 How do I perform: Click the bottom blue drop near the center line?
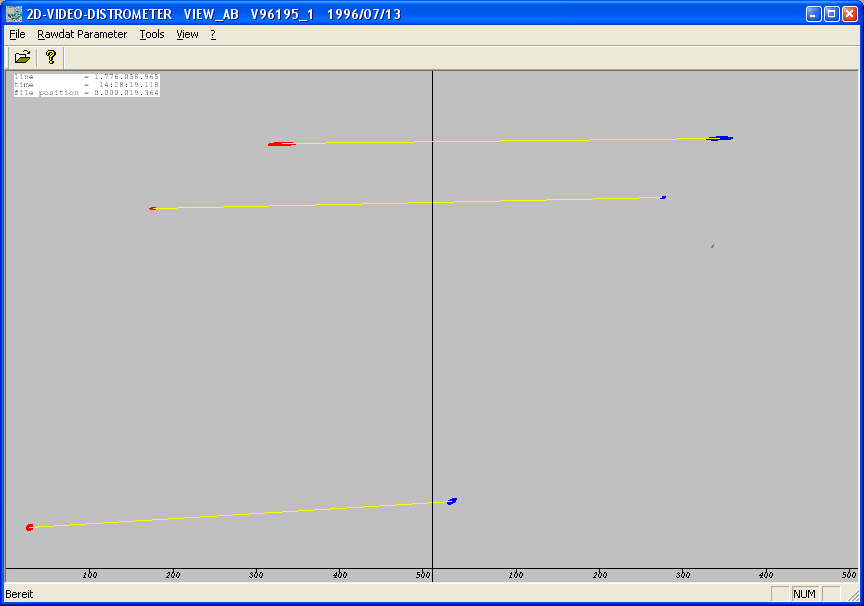(452, 501)
